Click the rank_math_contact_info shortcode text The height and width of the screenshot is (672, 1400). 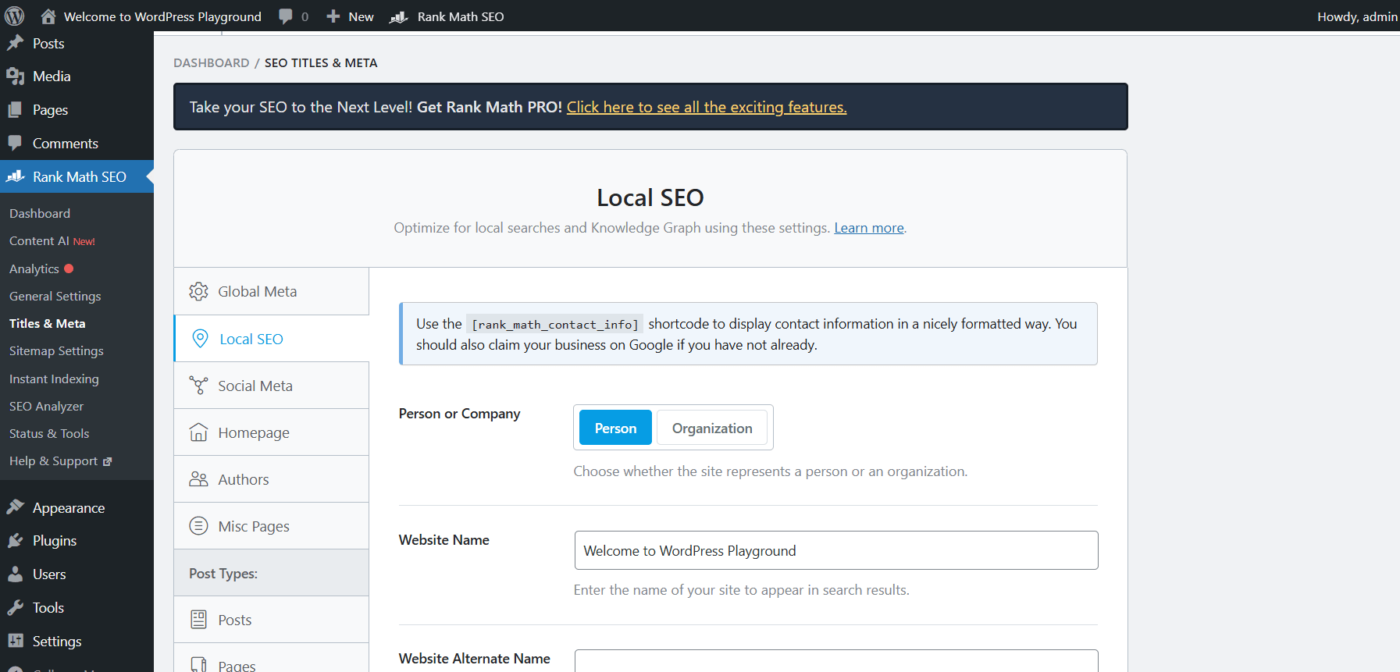[555, 325]
